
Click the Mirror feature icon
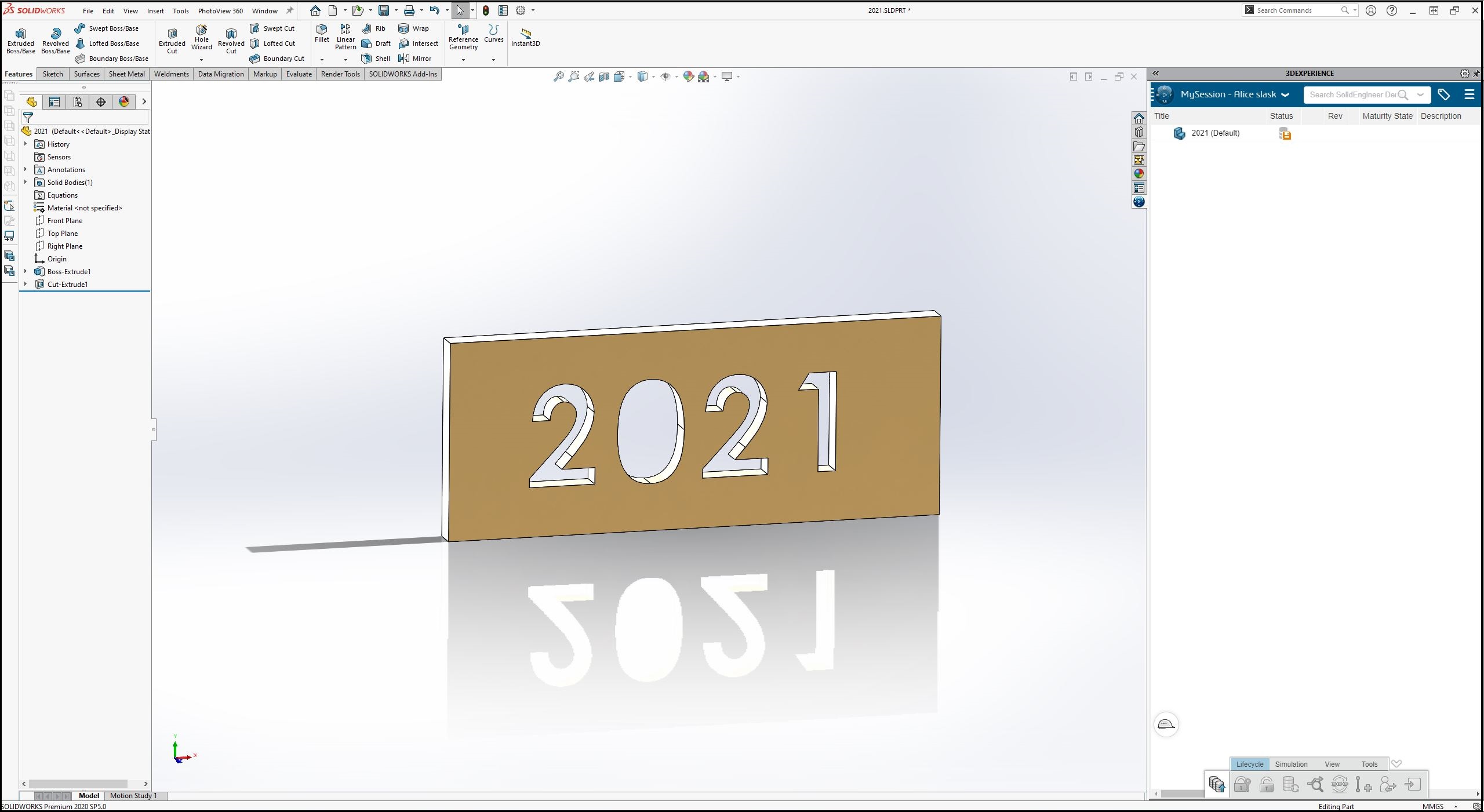tap(404, 59)
